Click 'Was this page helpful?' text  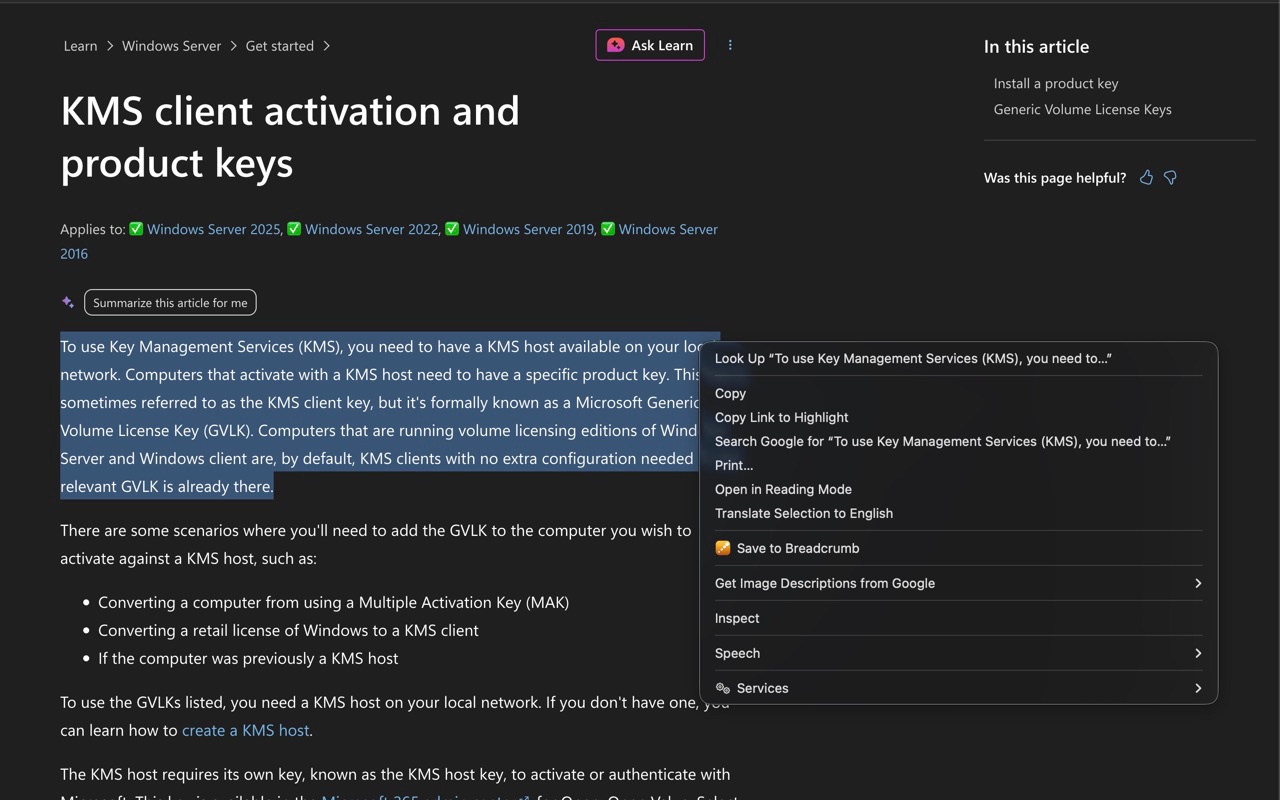[1054, 178]
